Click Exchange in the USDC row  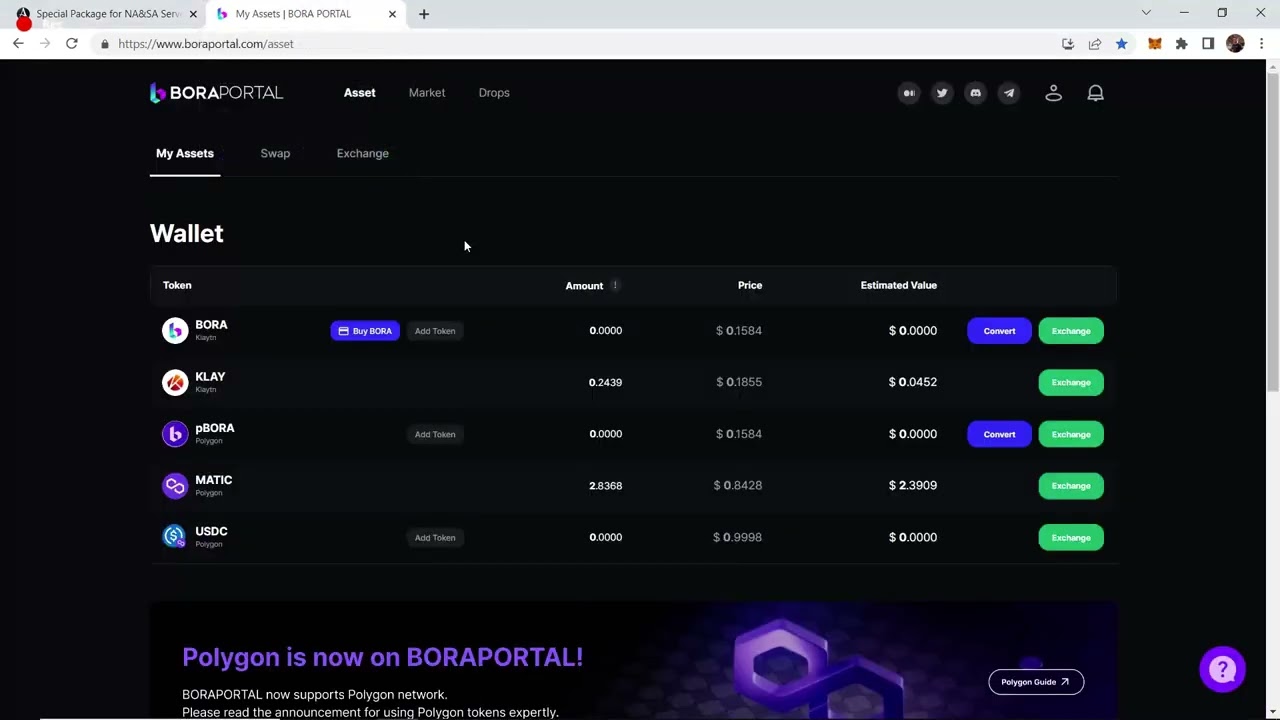click(x=1071, y=538)
